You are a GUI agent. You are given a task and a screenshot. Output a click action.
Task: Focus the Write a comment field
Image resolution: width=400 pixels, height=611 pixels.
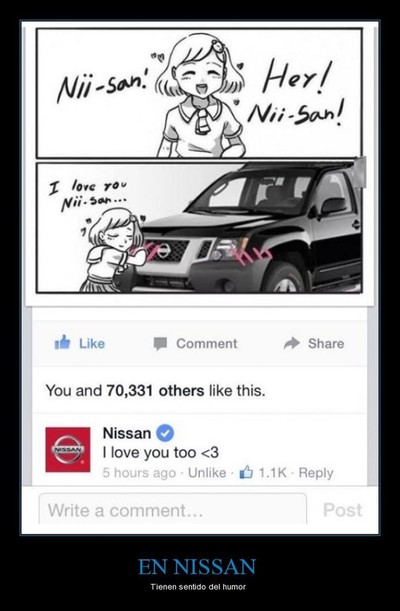[x=173, y=510]
